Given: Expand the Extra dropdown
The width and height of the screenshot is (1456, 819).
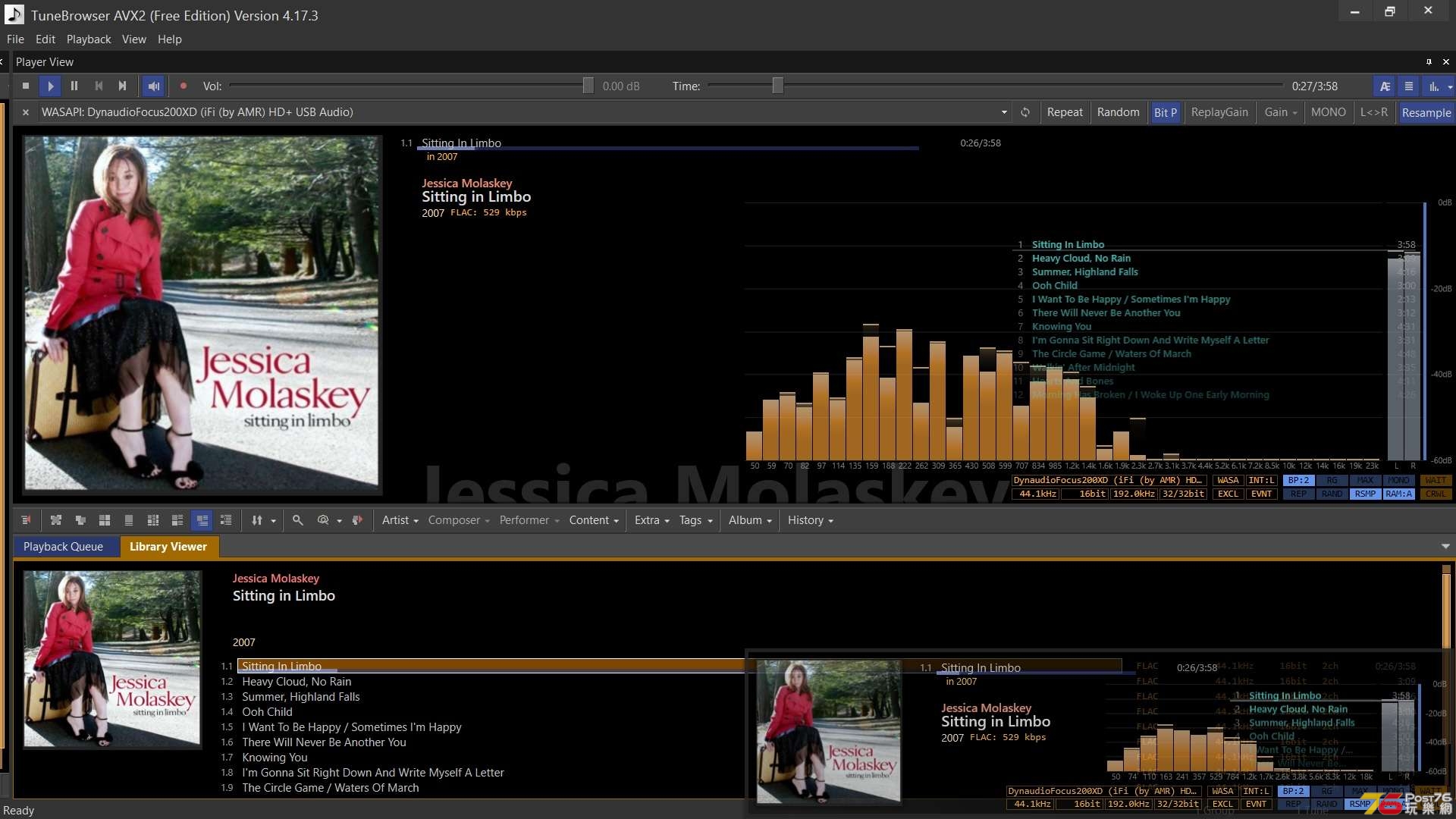Looking at the screenshot, I should coord(651,520).
